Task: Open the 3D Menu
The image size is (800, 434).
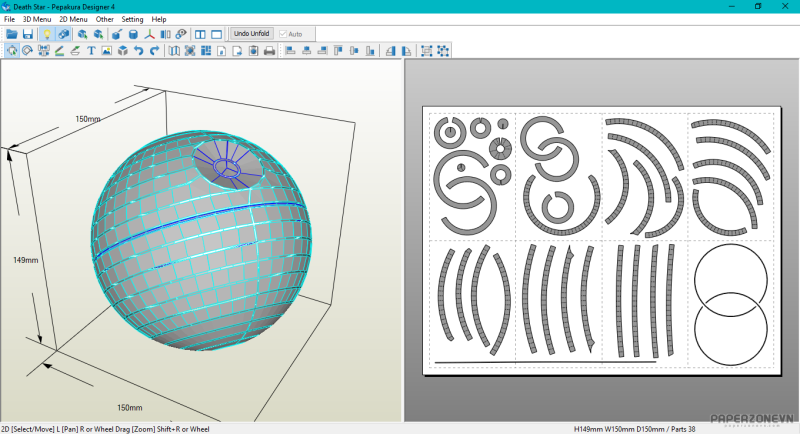Action: tap(37, 19)
